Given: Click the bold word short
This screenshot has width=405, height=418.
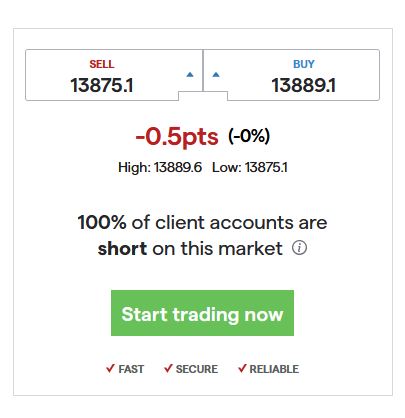Looking at the screenshot, I should pos(122,248).
